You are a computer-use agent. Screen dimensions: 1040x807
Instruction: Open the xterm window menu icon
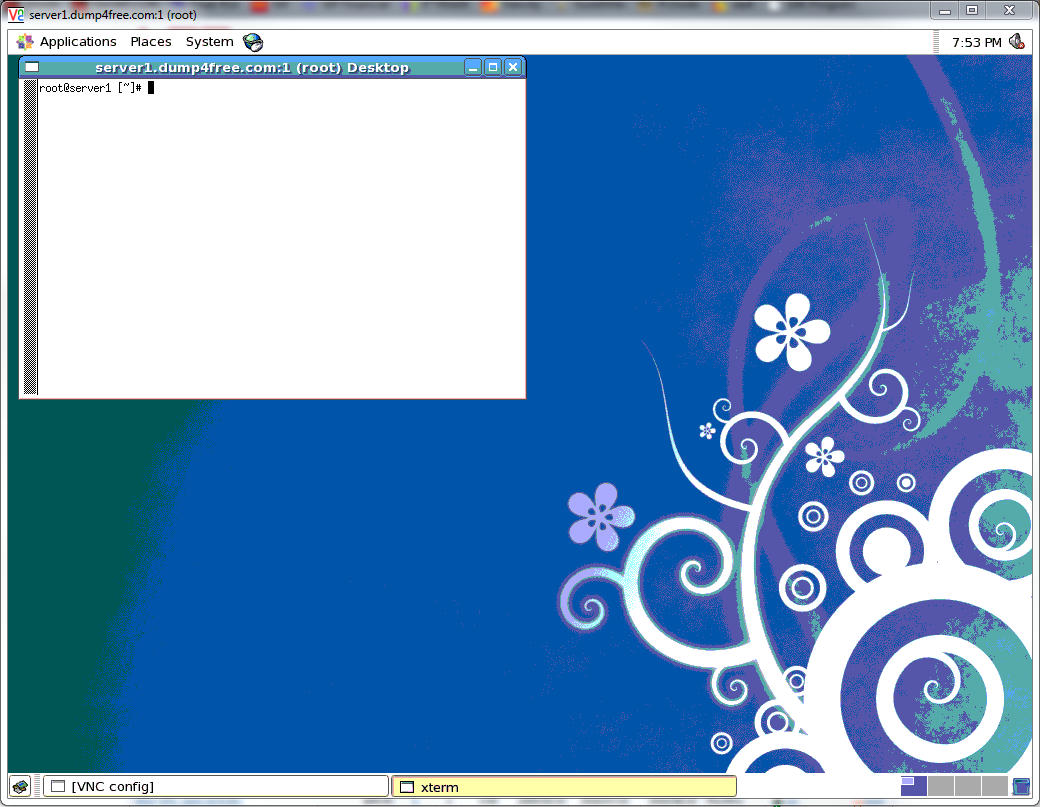pyautogui.click(x=32, y=67)
